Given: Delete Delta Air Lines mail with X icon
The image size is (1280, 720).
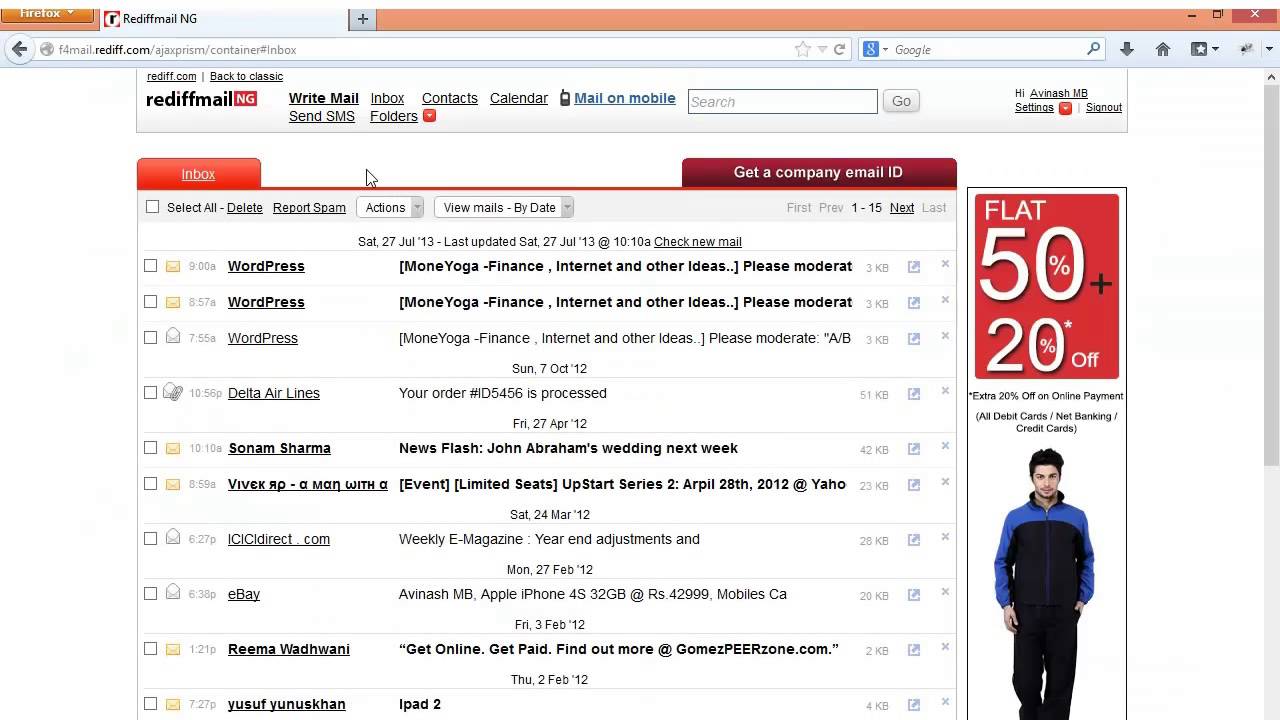Looking at the screenshot, I should [945, 391].
